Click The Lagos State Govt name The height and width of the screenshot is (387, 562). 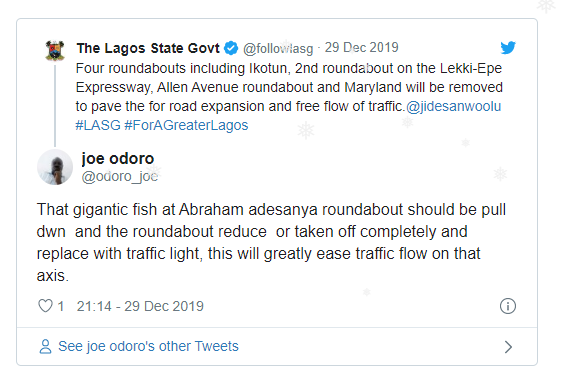coord(148,48)
